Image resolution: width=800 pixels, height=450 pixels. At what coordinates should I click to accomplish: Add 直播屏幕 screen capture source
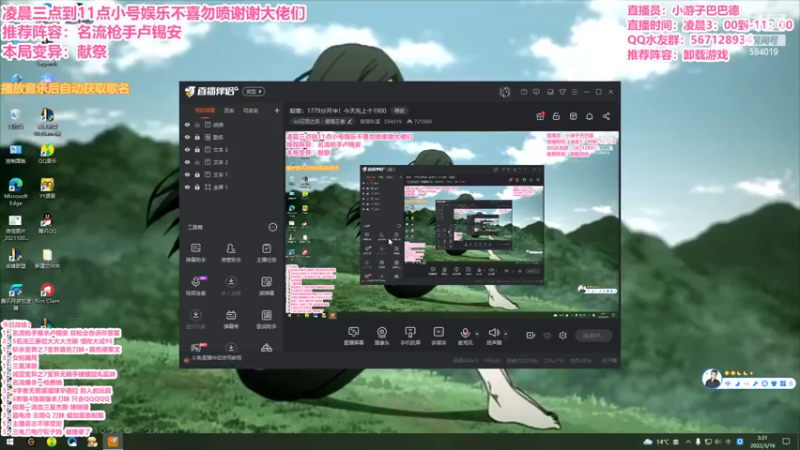tap(354, 336)
